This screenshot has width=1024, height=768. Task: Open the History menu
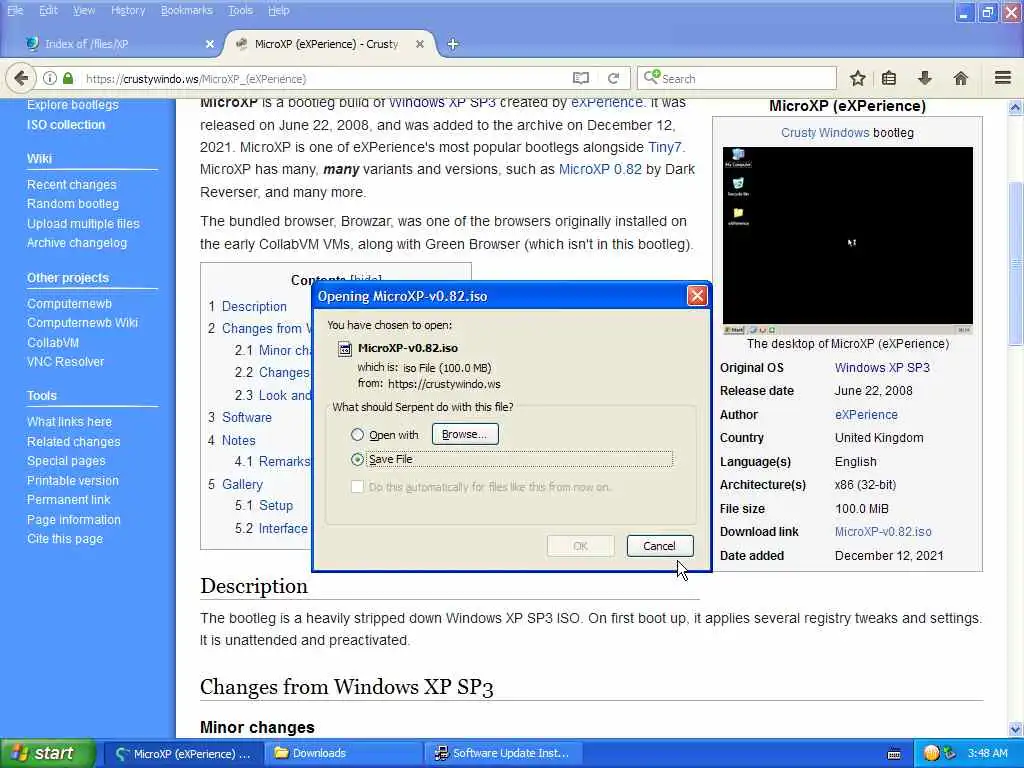(x=128, y=10)
